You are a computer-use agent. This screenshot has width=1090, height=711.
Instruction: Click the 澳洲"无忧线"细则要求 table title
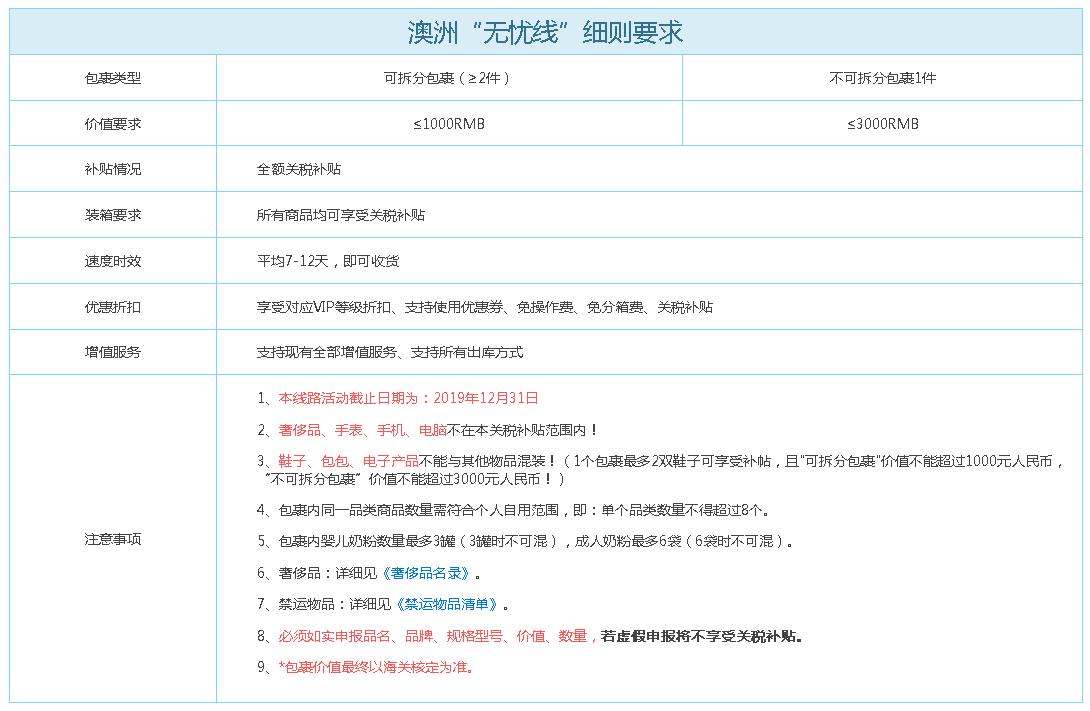[546, 32]
